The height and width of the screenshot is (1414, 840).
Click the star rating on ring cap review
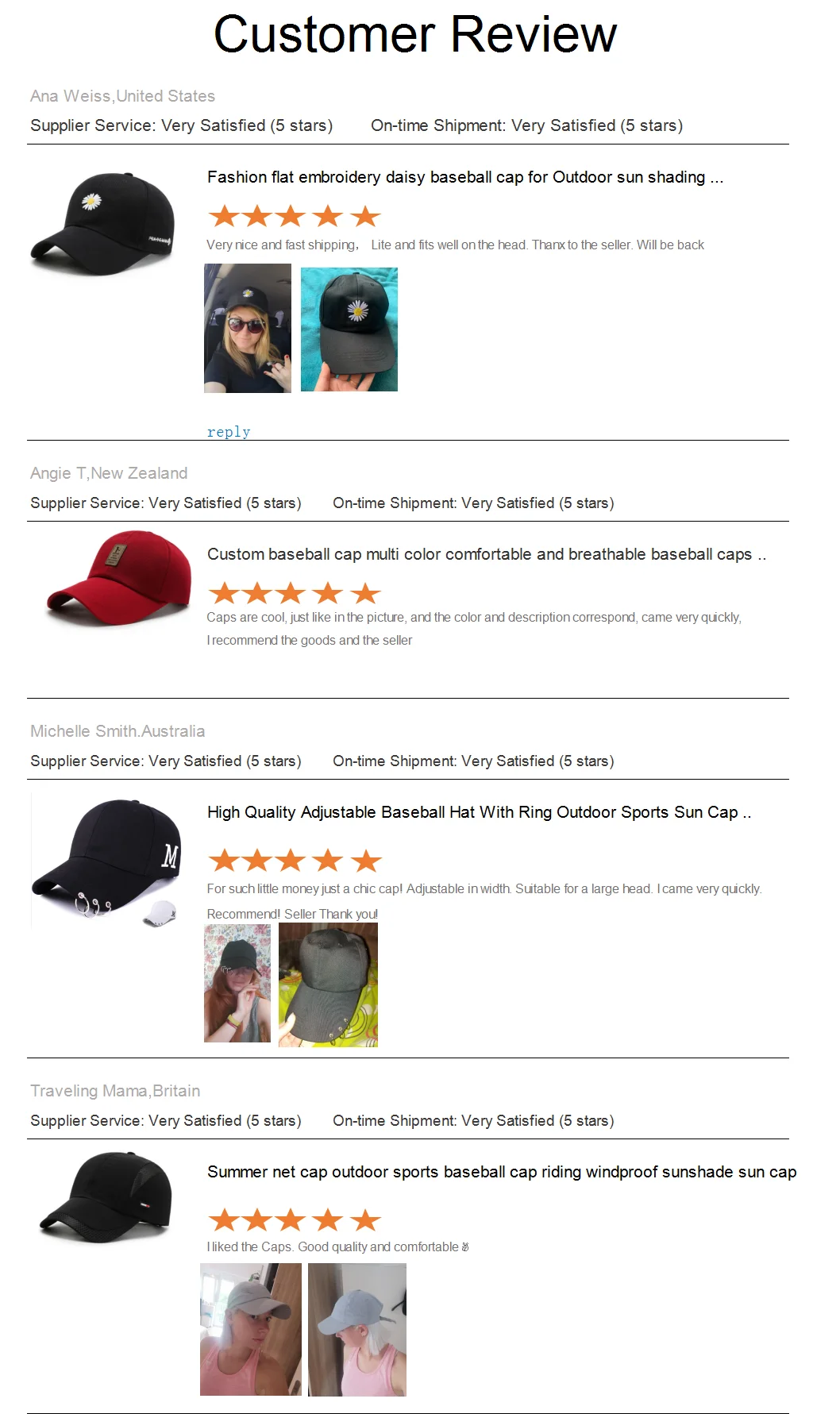[295, 861]
